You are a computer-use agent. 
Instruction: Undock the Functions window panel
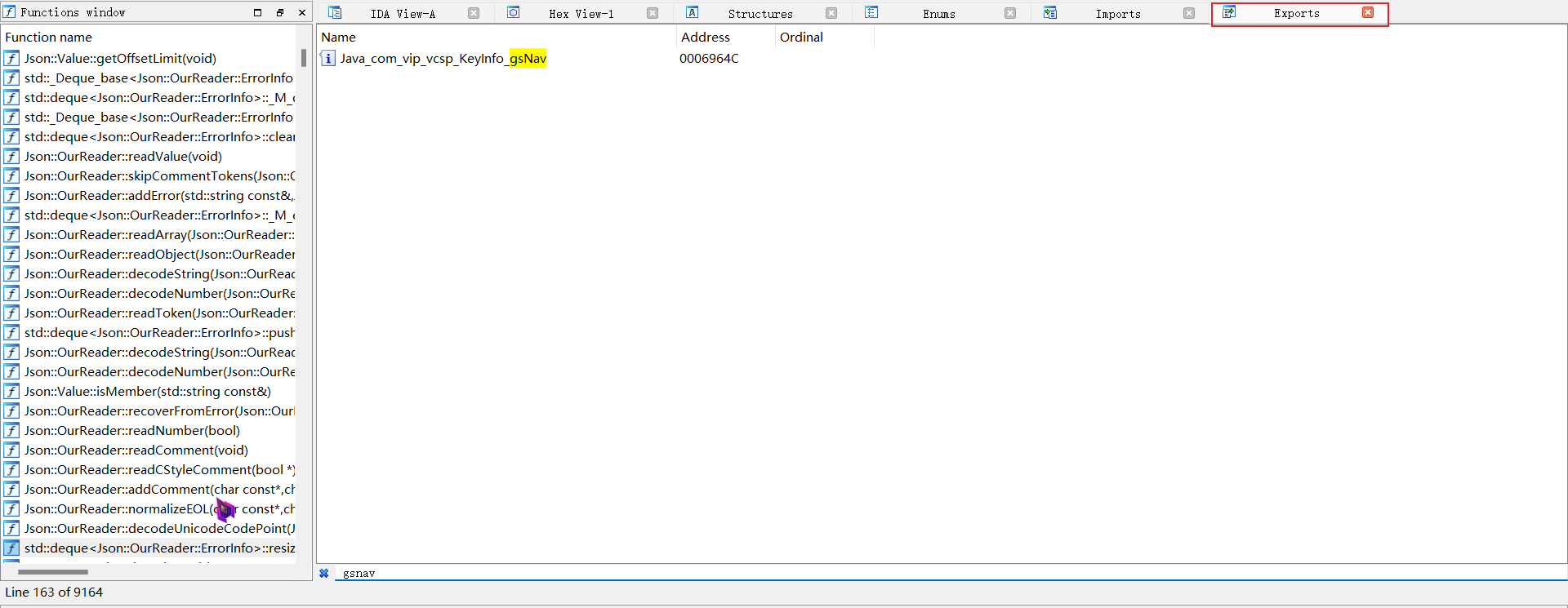(280, 12)
